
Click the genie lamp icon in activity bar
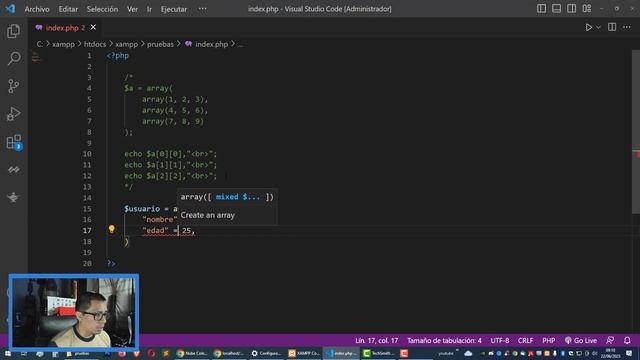pos(13,197)
